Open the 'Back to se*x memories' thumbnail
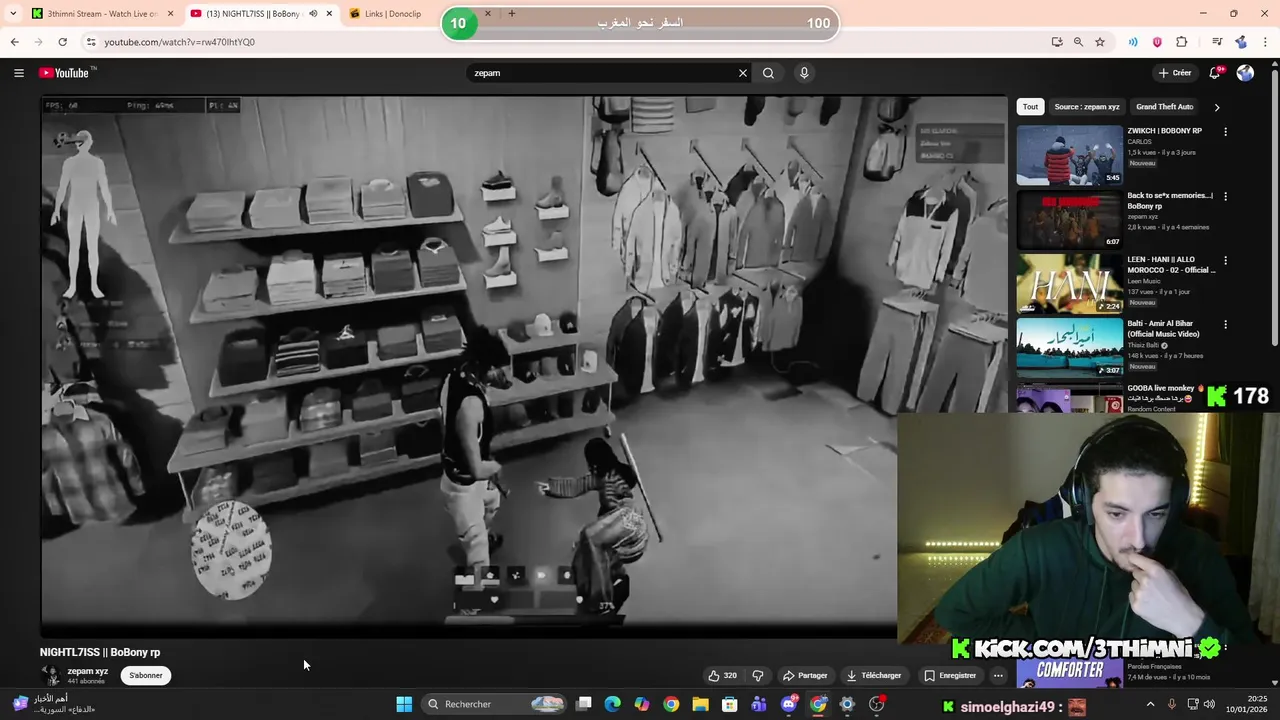Viewport: 1280px width, 720px height. (1070, 219)
